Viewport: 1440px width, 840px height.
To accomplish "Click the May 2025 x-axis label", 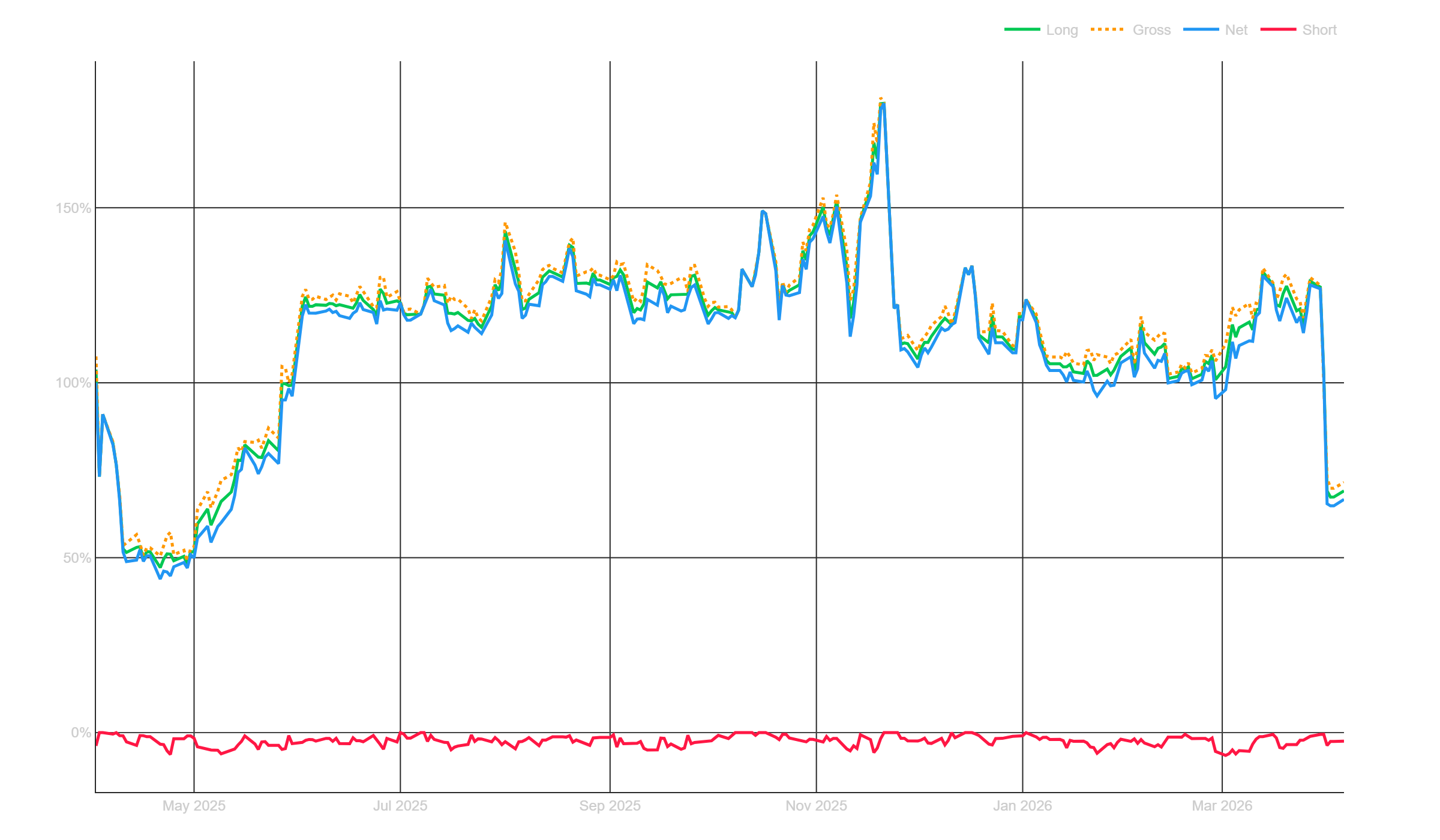I will tap(194, 806).
